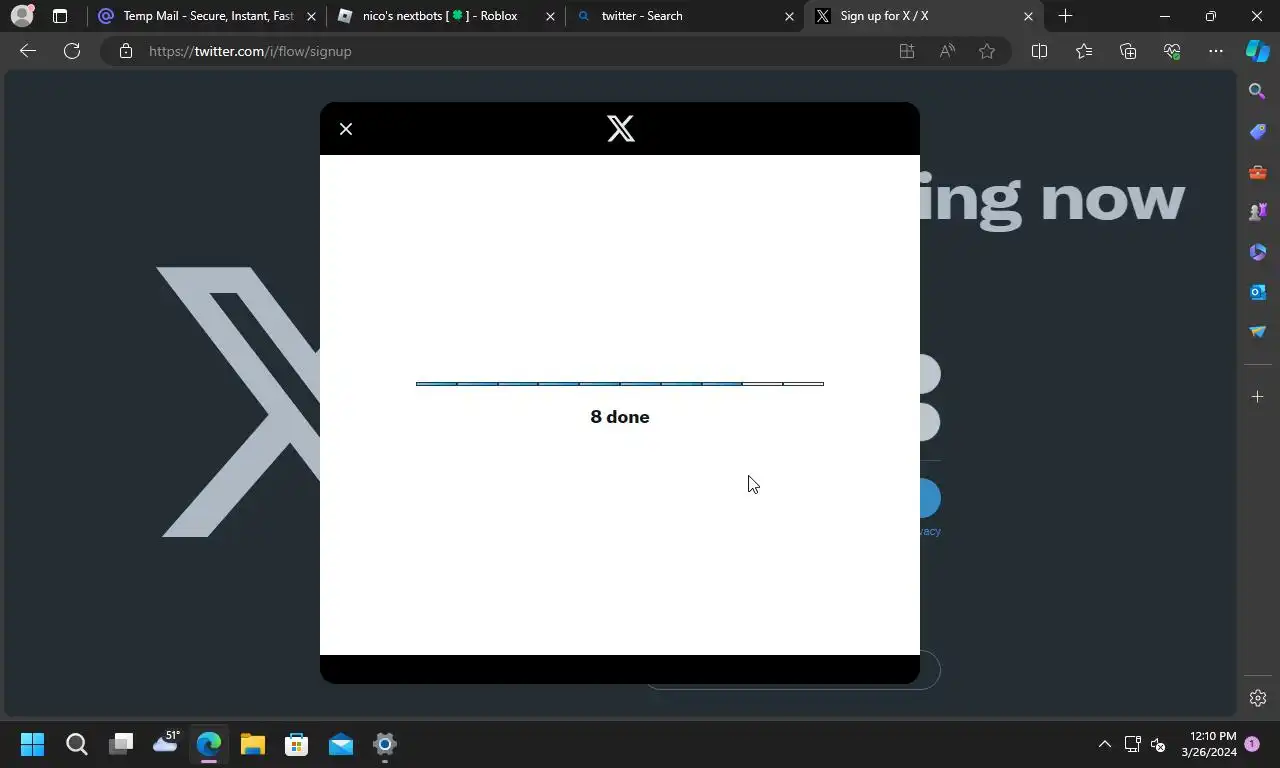Screen dimensions: 1280x768
Task: Open Microsoft Edge from taskbar
Action: coord(209,744)
